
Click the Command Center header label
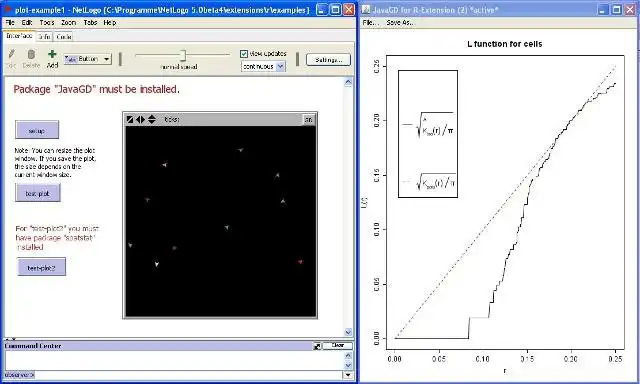tap(33, 346)
